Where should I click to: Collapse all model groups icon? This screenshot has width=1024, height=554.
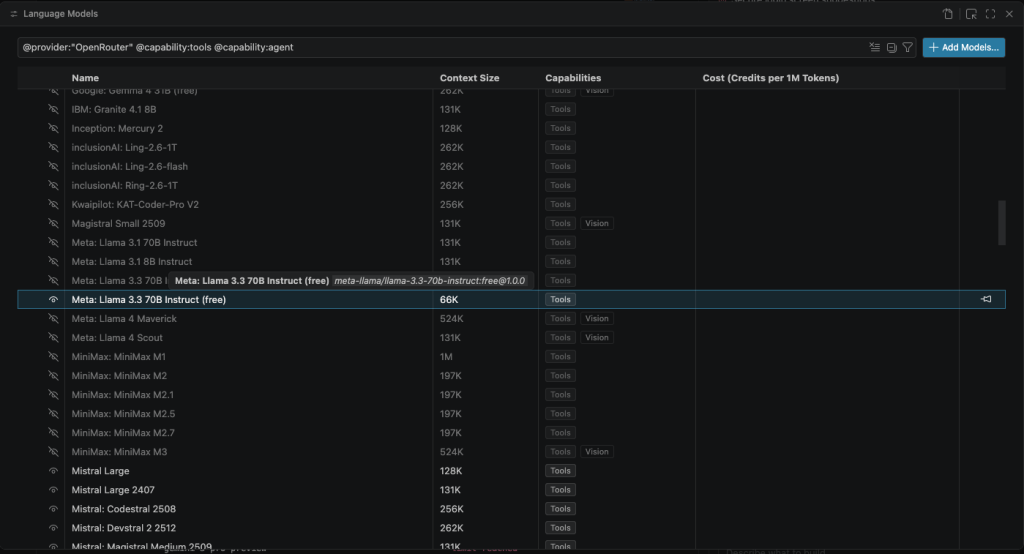(891, 47)
